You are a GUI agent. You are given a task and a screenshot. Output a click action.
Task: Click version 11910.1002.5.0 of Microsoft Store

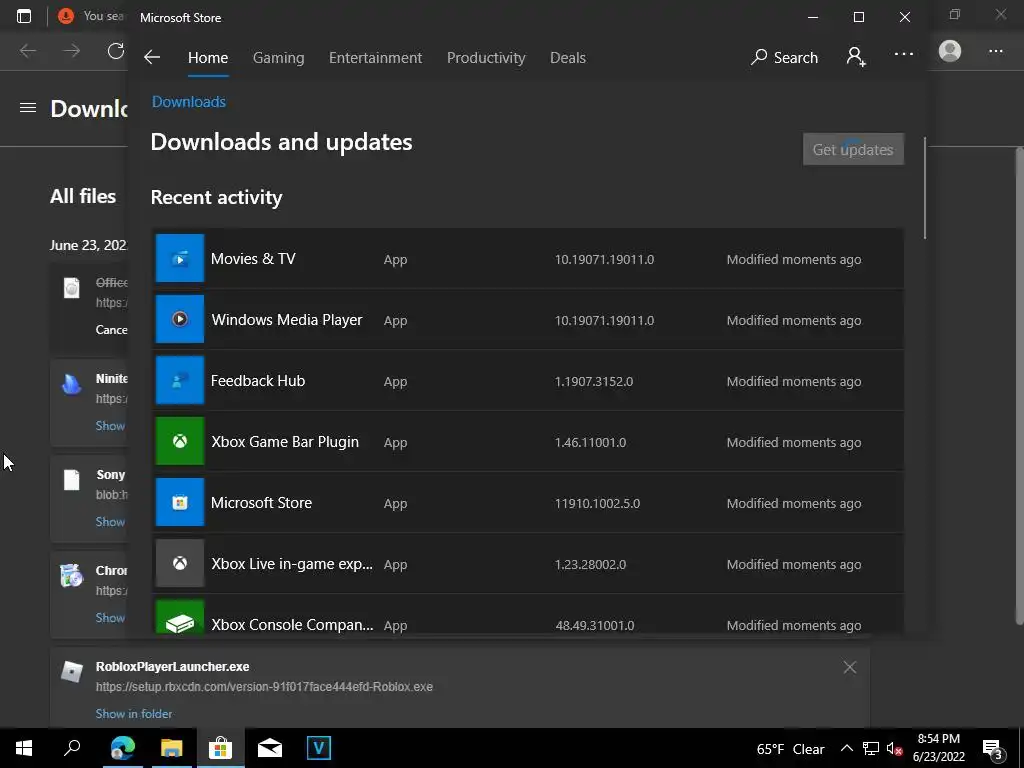point(597,504)
